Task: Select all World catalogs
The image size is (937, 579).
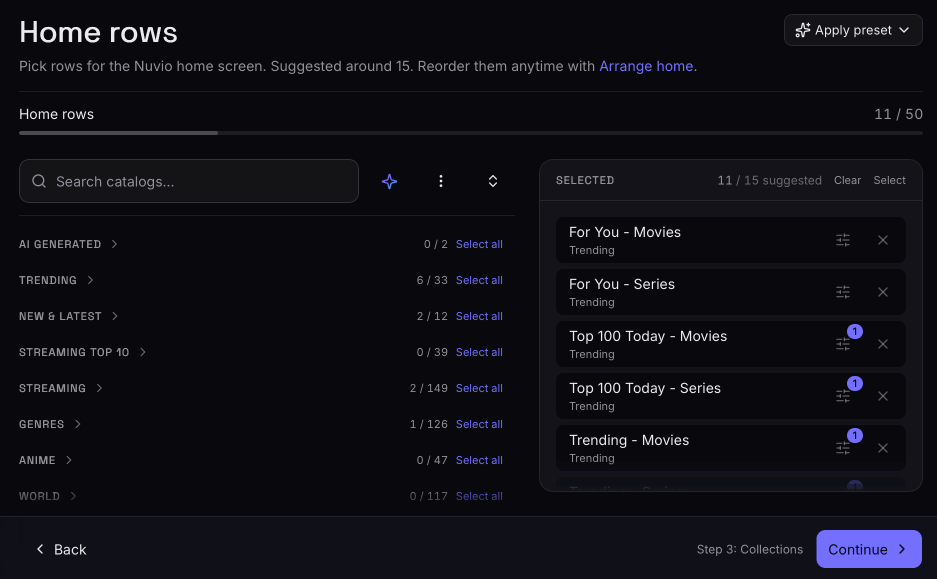Action: [479, 496]
